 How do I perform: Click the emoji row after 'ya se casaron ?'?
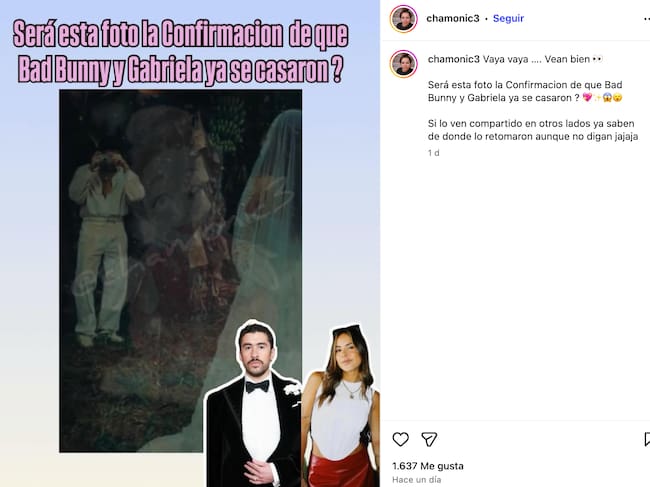[602, 98]
